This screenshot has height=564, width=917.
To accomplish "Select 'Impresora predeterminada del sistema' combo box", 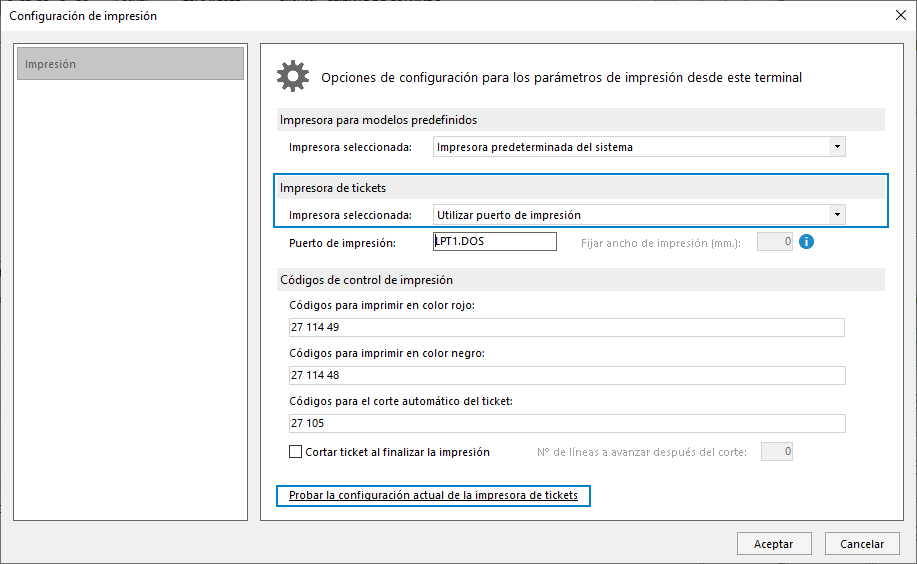I will [x=639, y=147].
